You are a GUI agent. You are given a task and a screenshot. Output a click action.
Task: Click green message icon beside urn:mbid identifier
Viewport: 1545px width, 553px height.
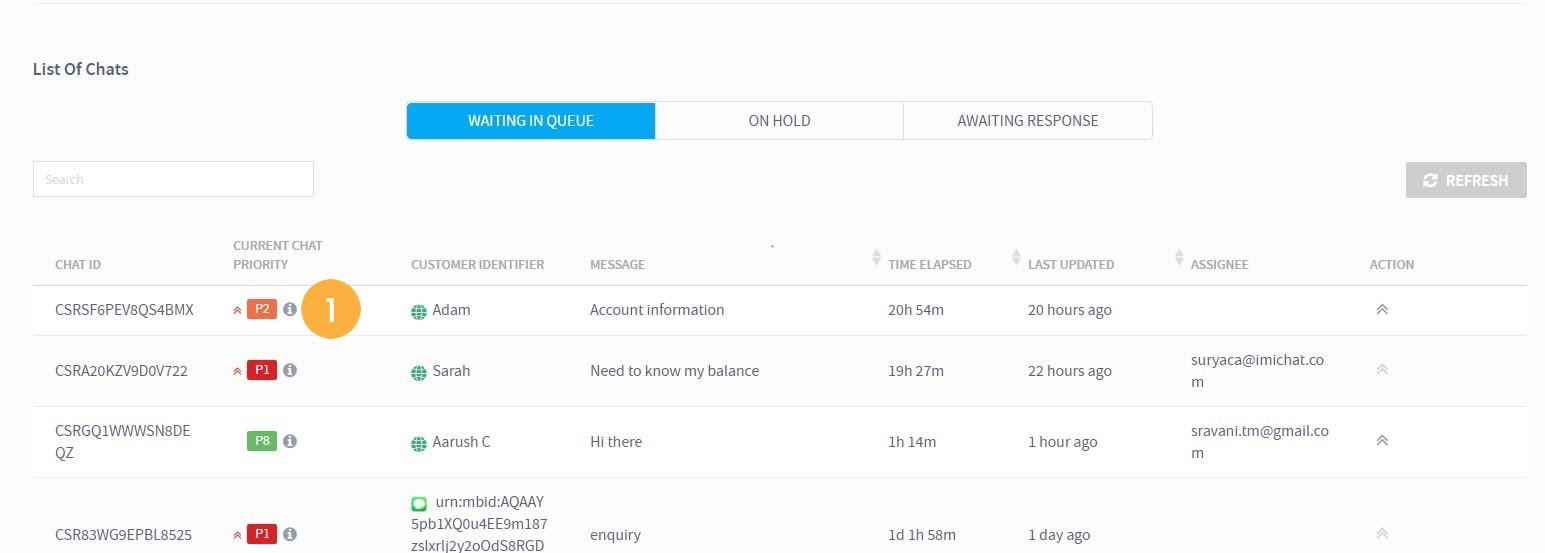click(419, 503)
